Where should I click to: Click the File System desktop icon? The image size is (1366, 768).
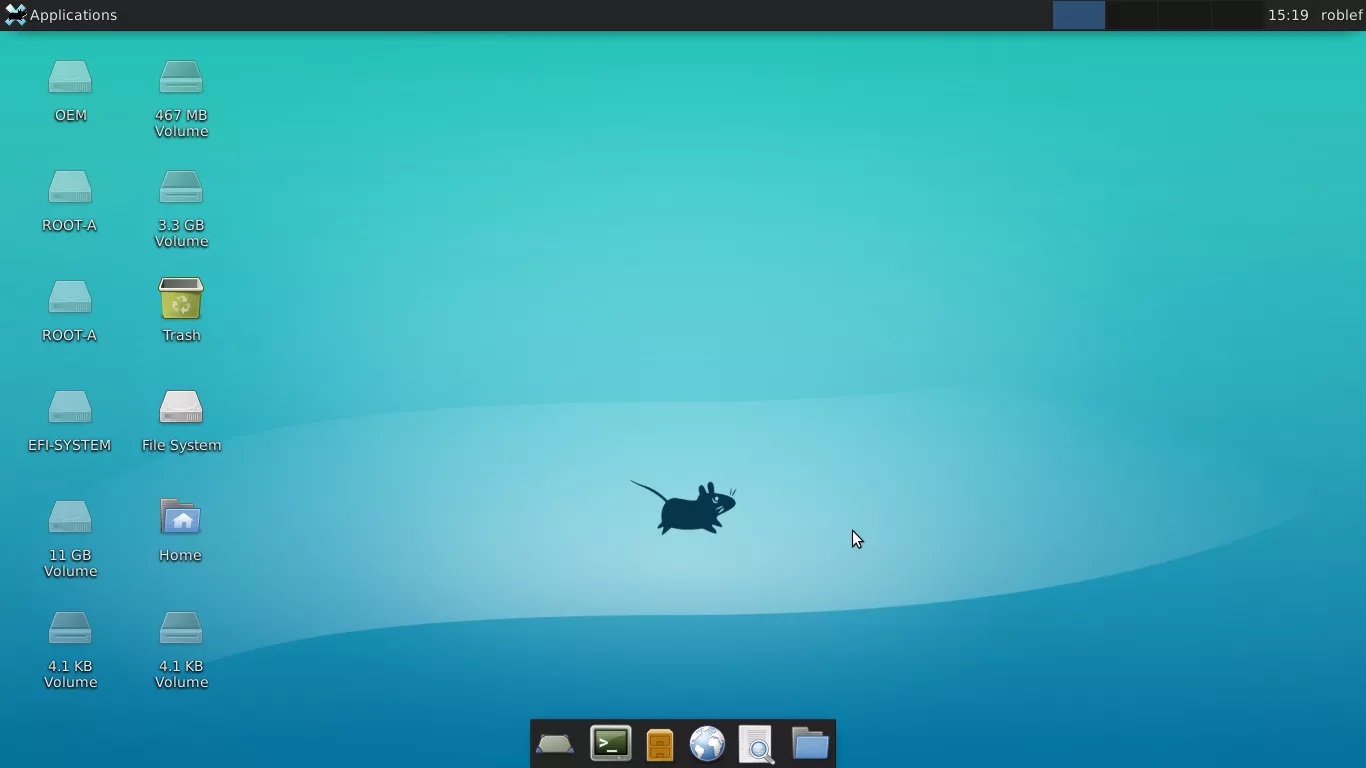point(181,409)
